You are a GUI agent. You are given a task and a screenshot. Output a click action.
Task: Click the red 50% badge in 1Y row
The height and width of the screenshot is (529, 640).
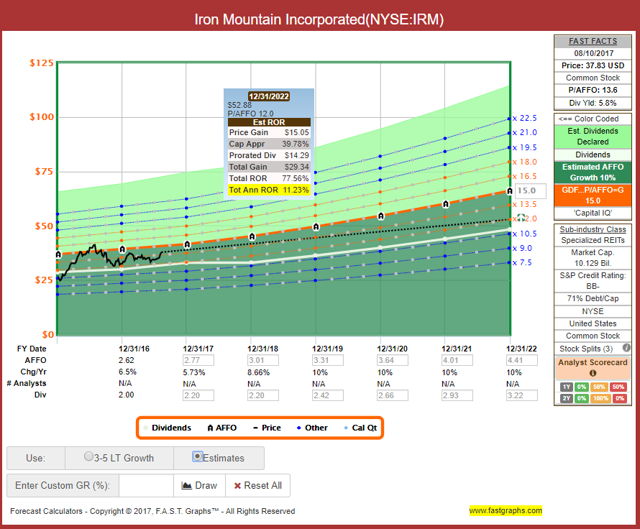(618, 387)
